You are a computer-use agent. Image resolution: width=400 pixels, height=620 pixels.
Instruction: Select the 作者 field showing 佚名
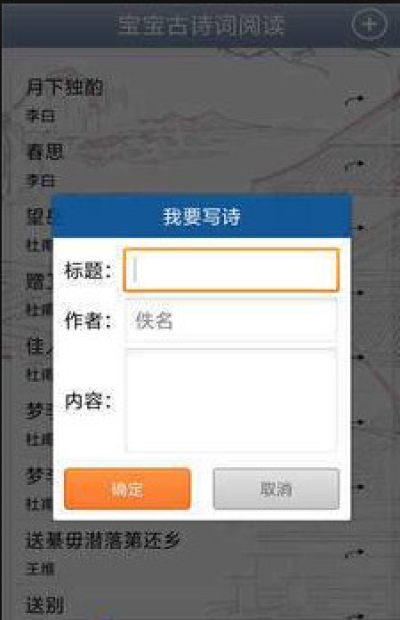pyautogui.click(x=231, y=321)
